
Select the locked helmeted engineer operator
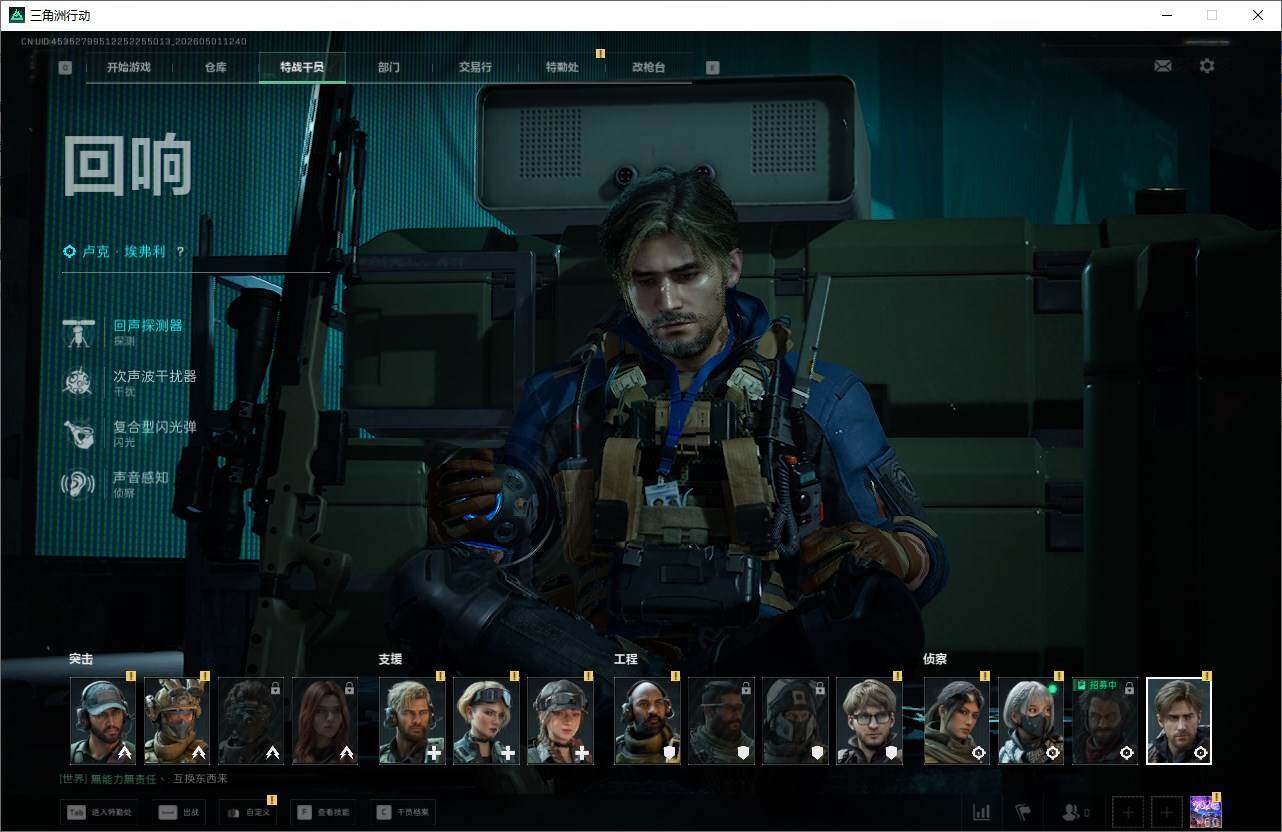point(795,721)
